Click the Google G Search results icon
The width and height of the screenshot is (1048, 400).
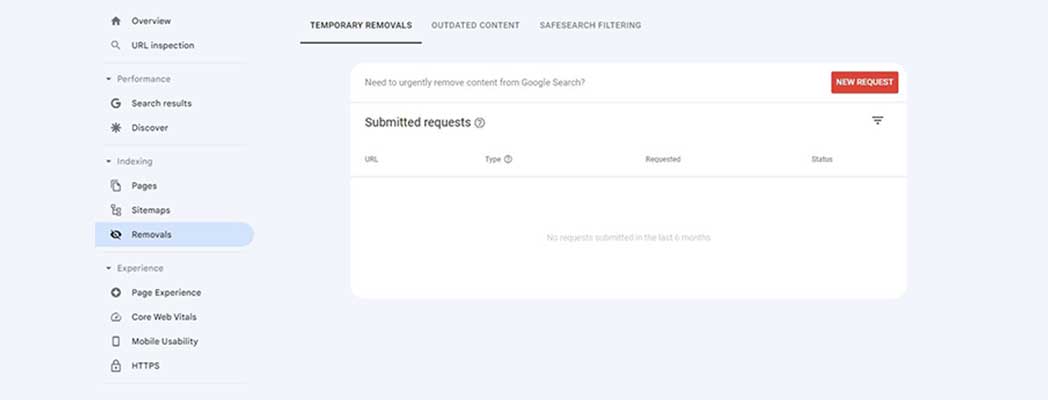(116, 103)
